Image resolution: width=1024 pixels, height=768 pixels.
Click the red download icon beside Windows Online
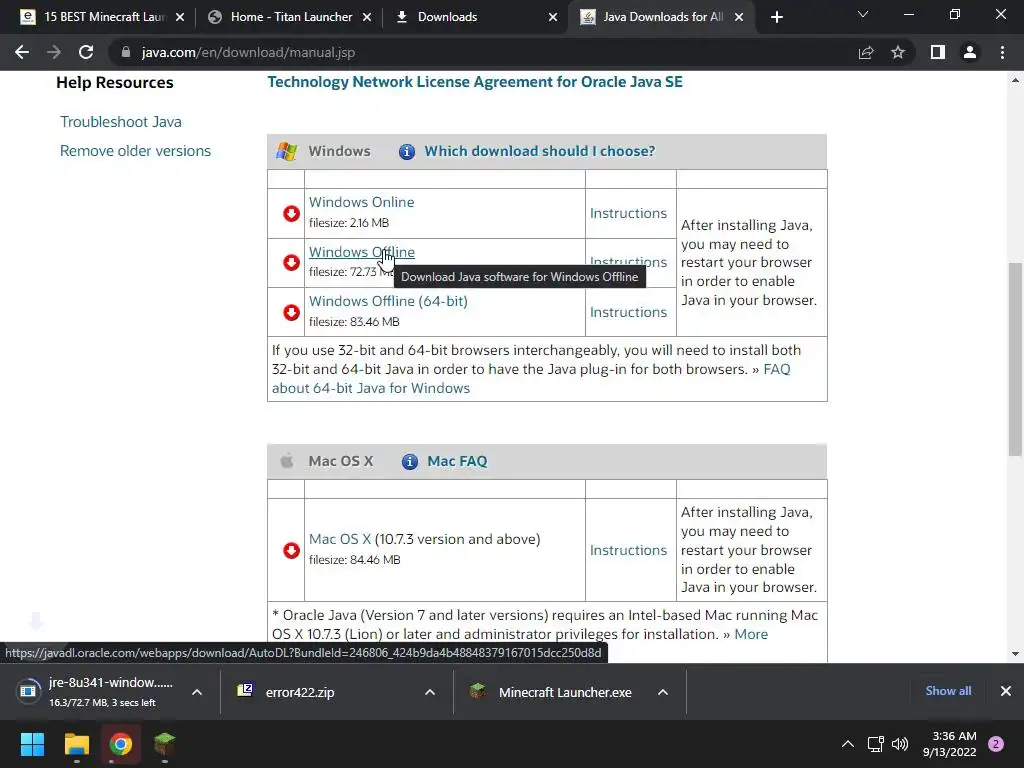click(x=291, y=214)
